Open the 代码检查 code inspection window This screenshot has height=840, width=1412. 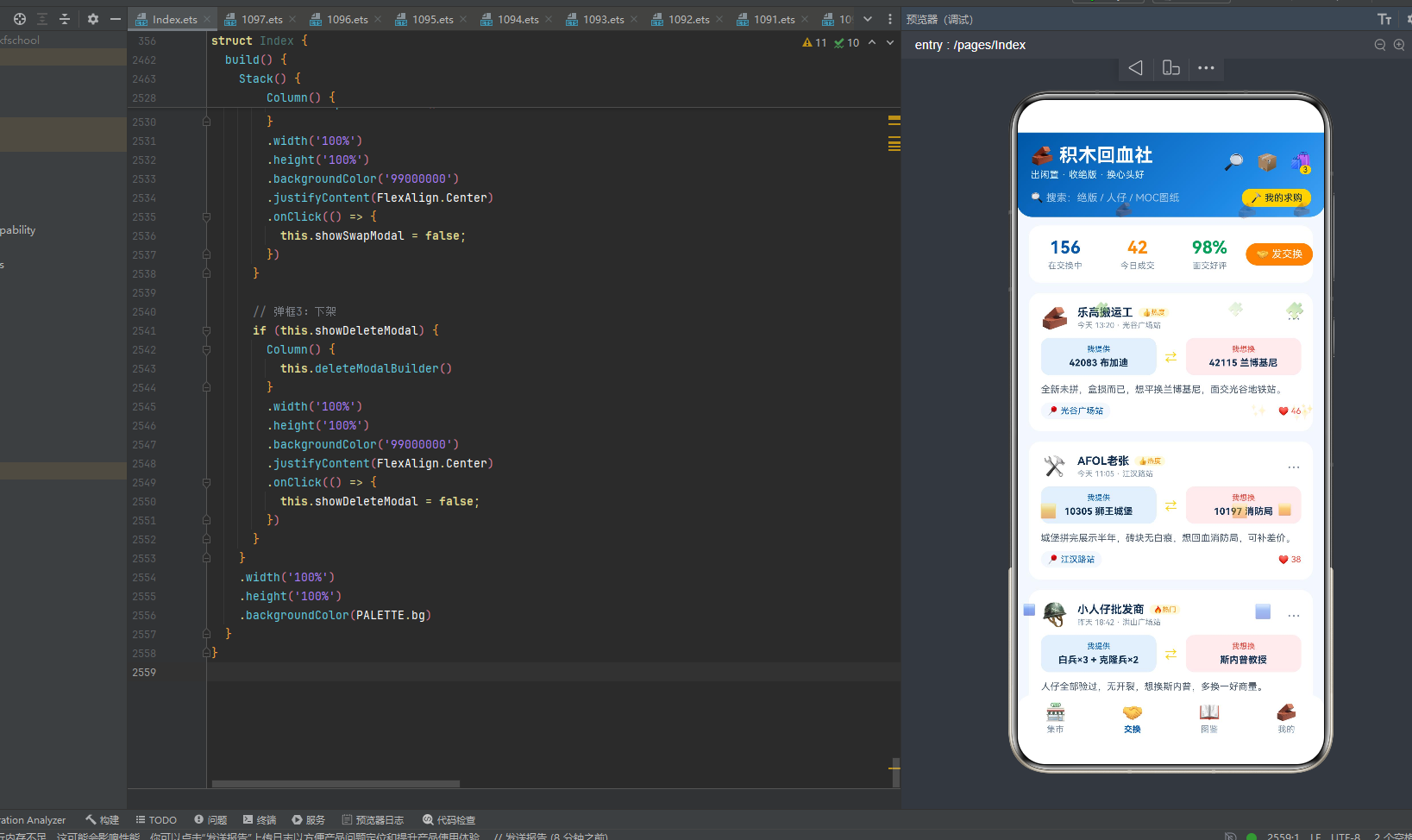(x=449, y=820)
